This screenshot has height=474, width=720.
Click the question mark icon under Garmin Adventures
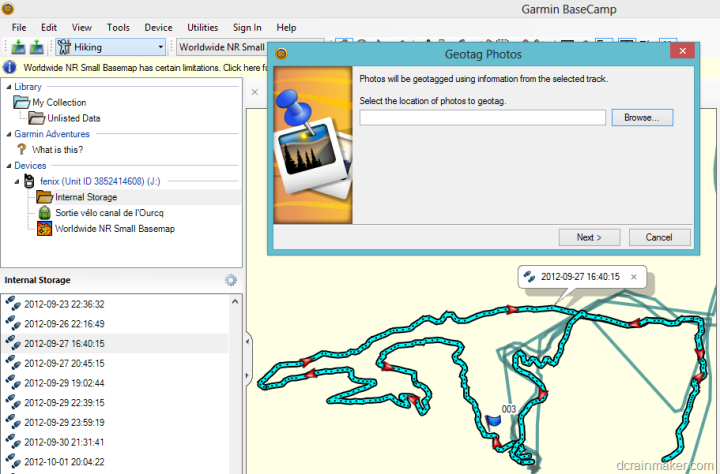tap(21, 149)
